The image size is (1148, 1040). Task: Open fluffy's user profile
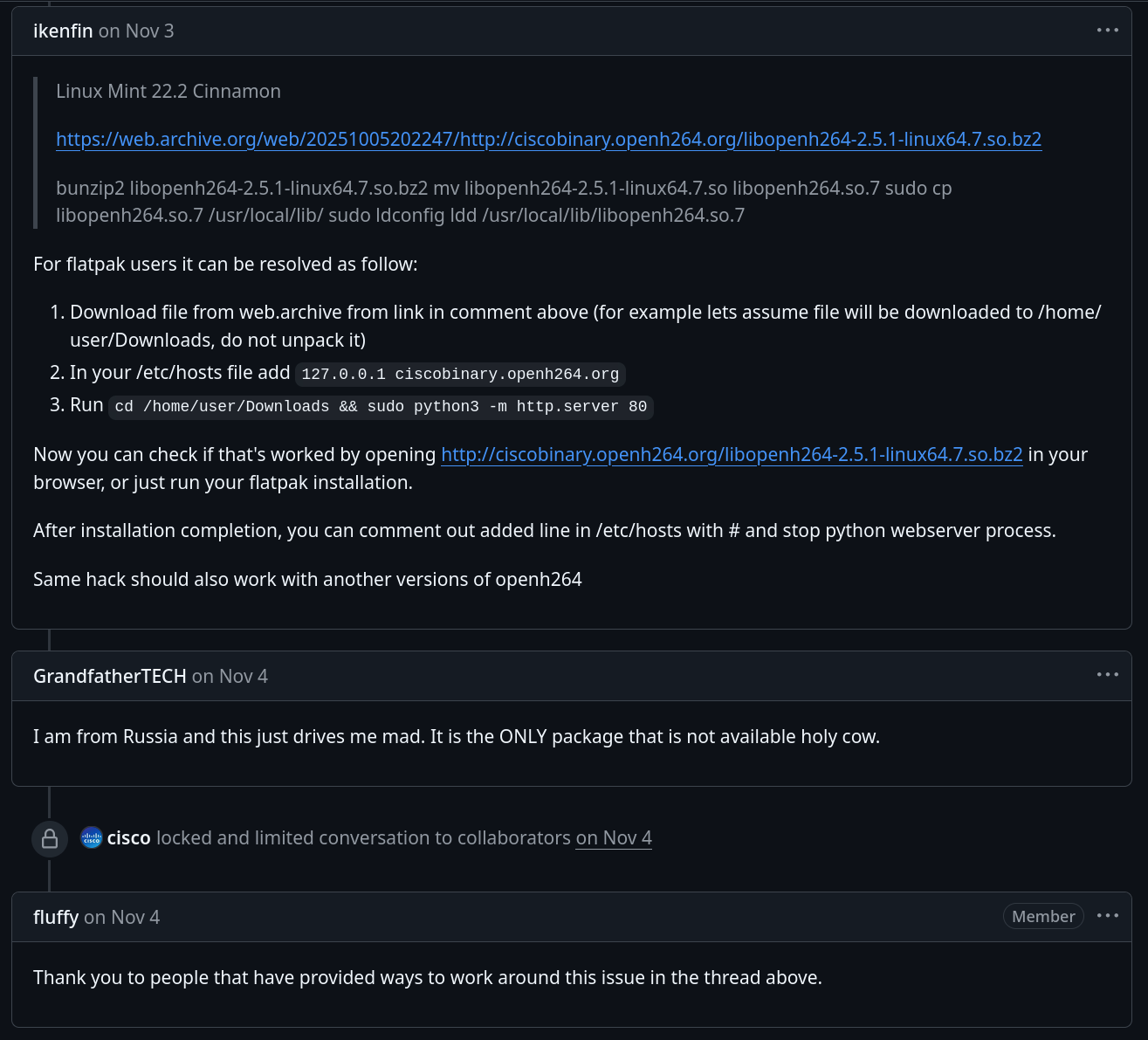(x=56, y=918)
